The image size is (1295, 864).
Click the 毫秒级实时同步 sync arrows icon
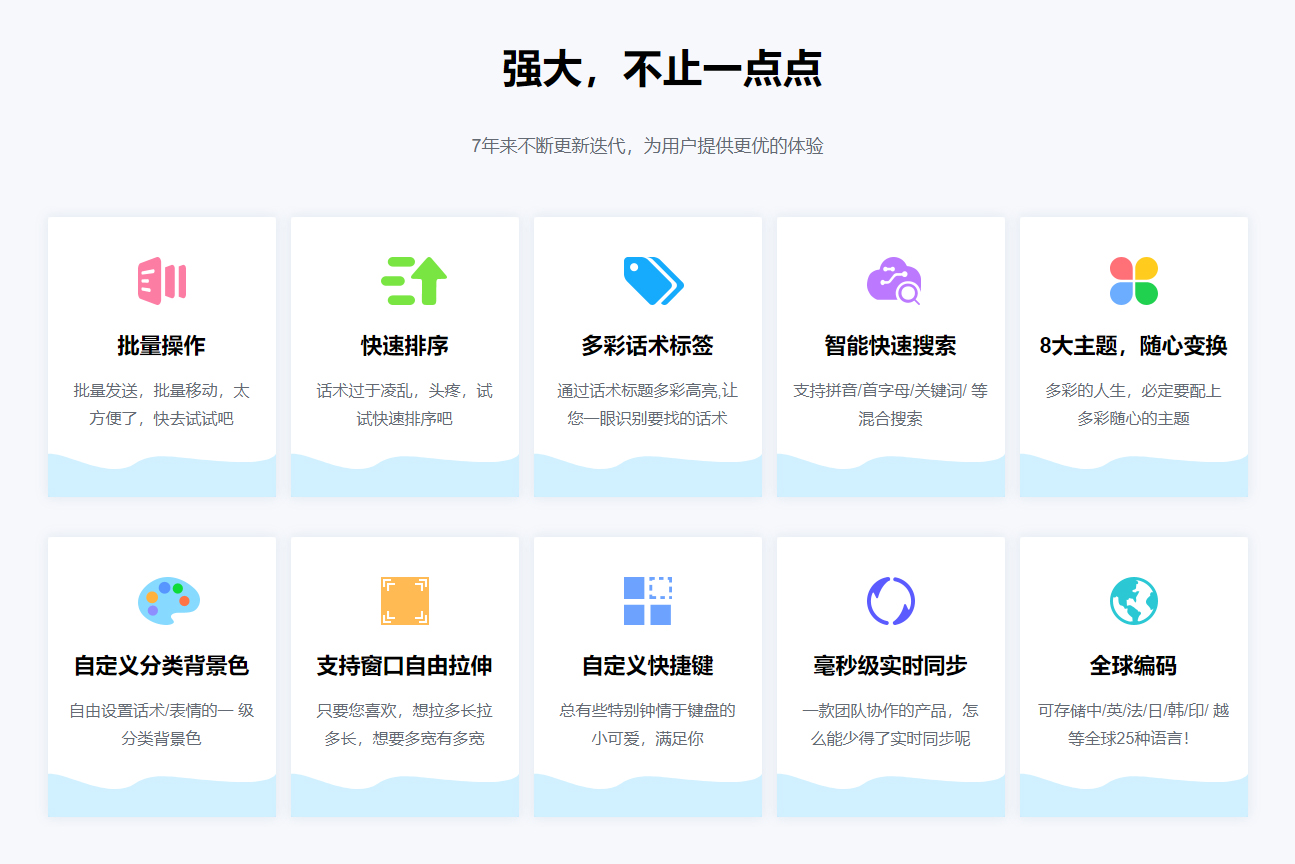coord(890,601)
